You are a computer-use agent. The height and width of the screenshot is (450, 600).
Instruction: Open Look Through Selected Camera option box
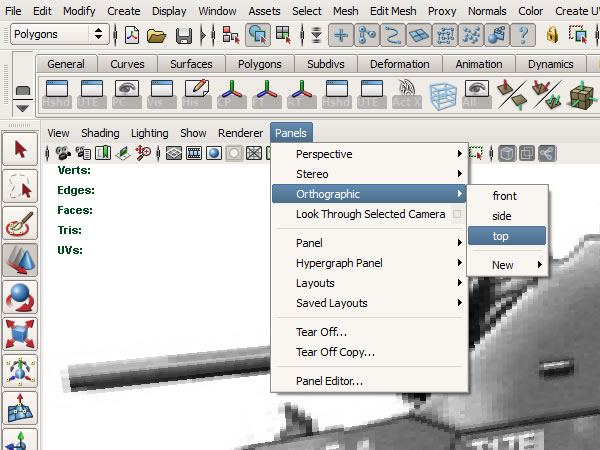point(457,214)
